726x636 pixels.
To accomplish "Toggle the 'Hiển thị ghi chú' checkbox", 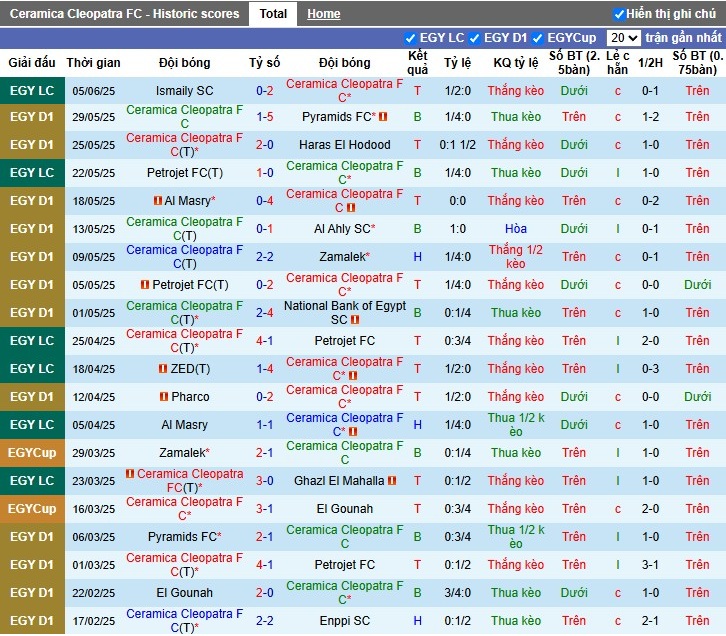I will tap(619, 14).
